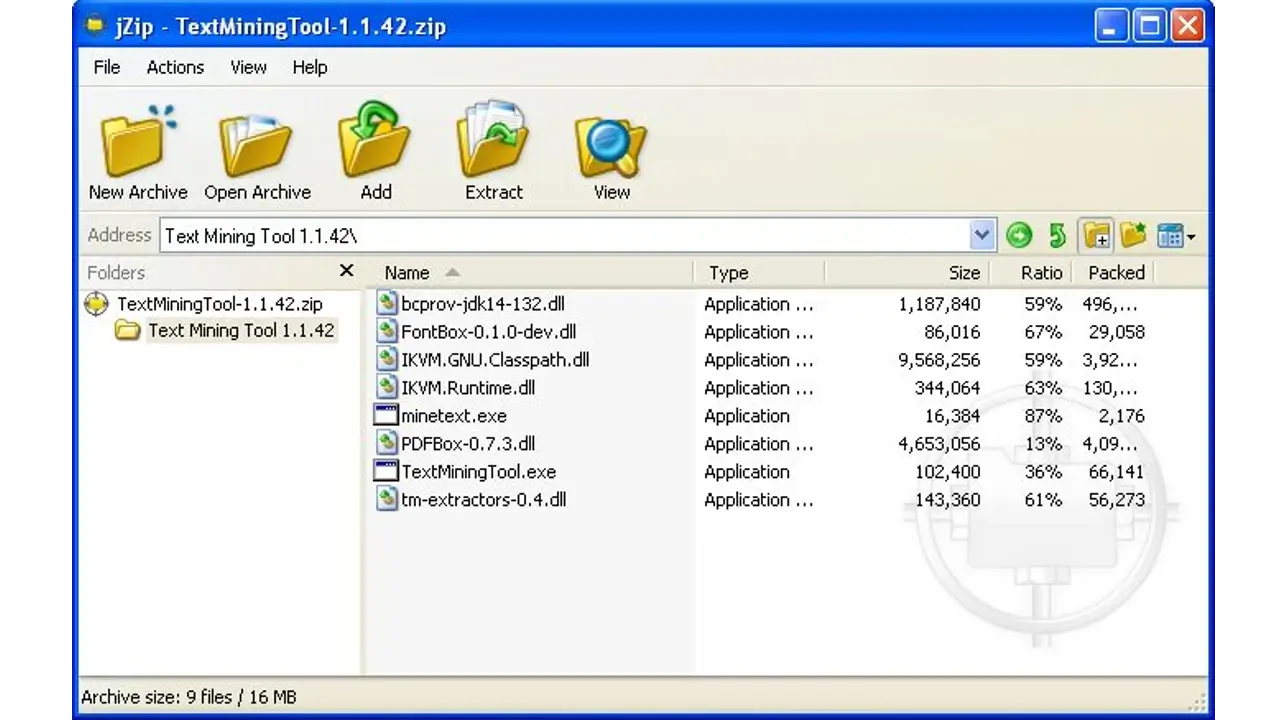
Task: Maximize the jZip window
Action: [x=1149, y=26]
